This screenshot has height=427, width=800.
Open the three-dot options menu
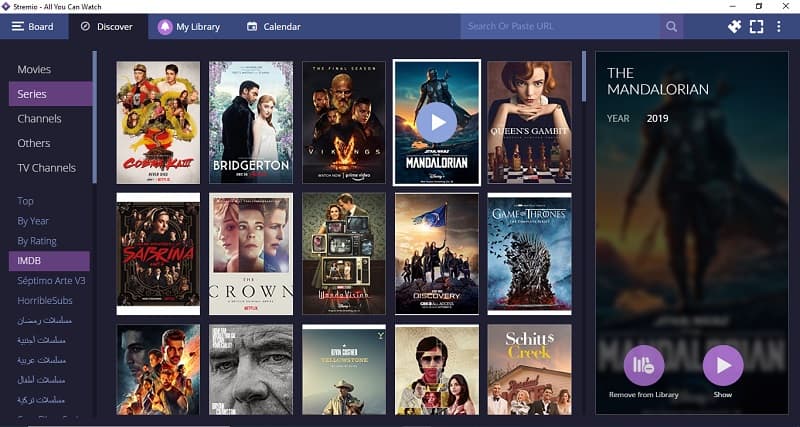(x=779, y=27)
